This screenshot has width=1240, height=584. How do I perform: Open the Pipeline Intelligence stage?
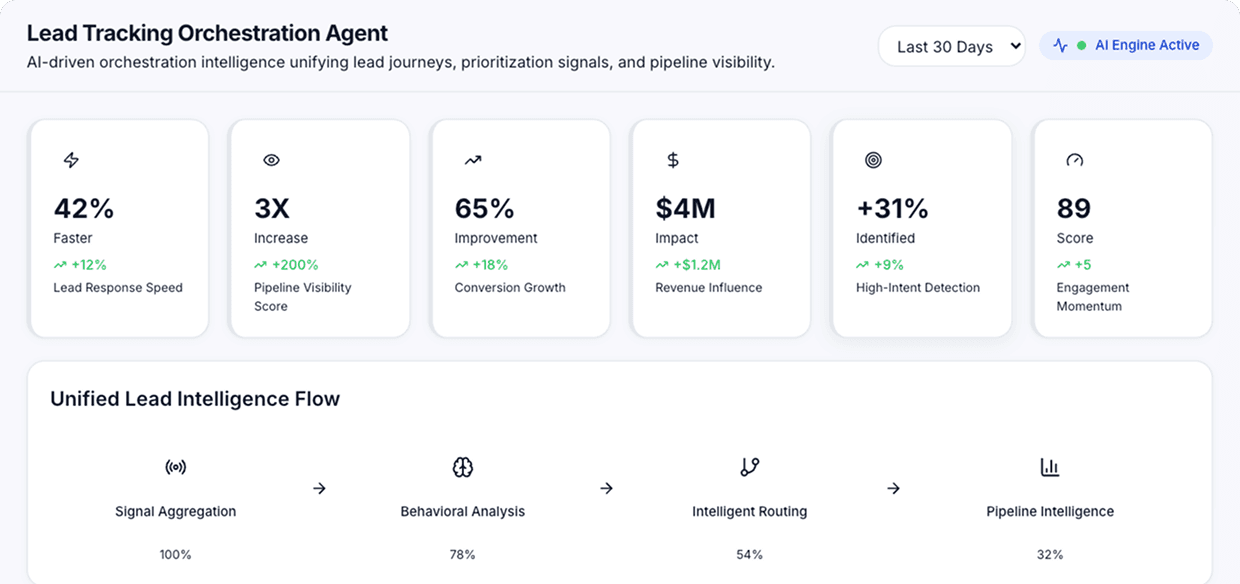click(1049, 511)
